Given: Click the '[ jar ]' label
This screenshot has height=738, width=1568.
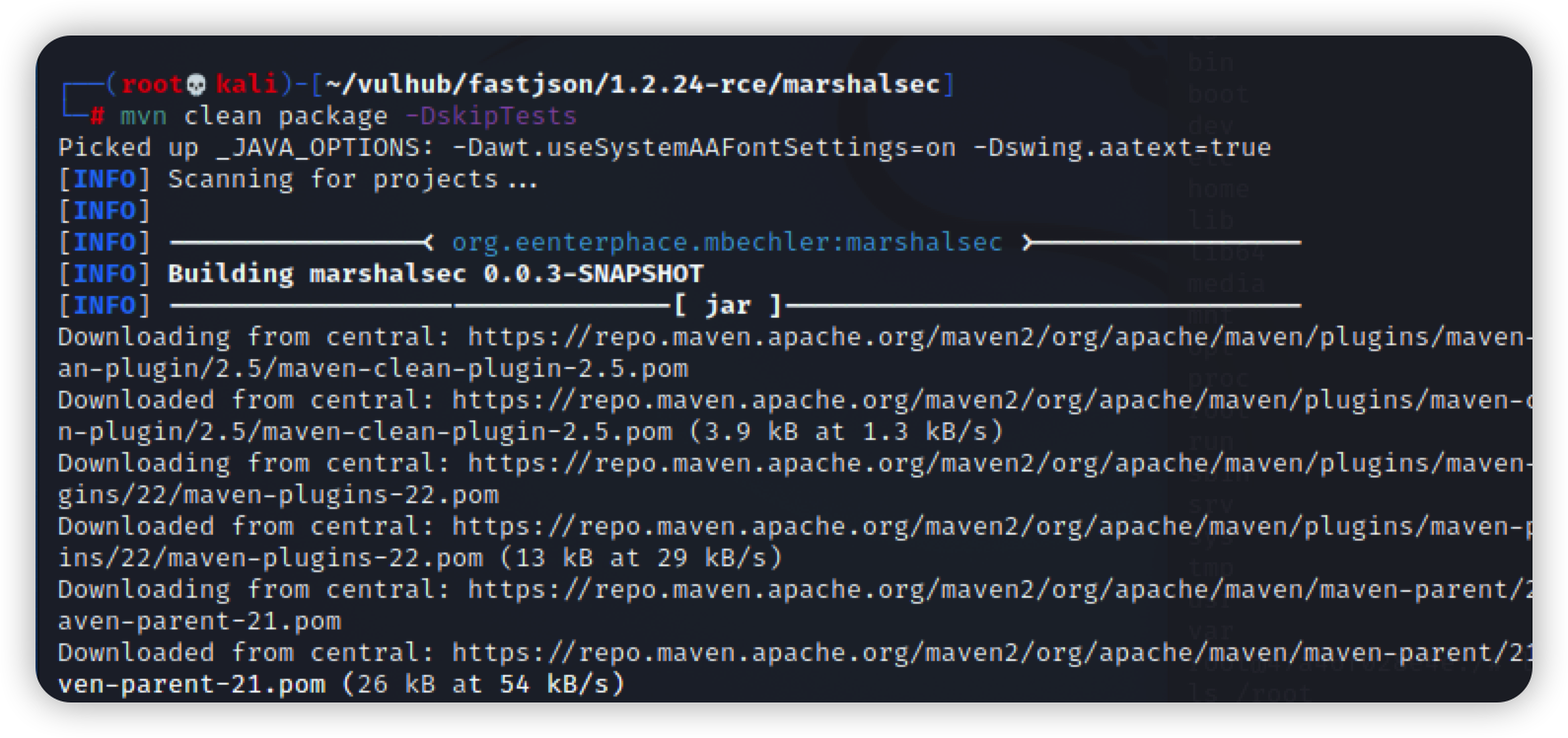Looking at the screenshot, I should coord(727,305).
